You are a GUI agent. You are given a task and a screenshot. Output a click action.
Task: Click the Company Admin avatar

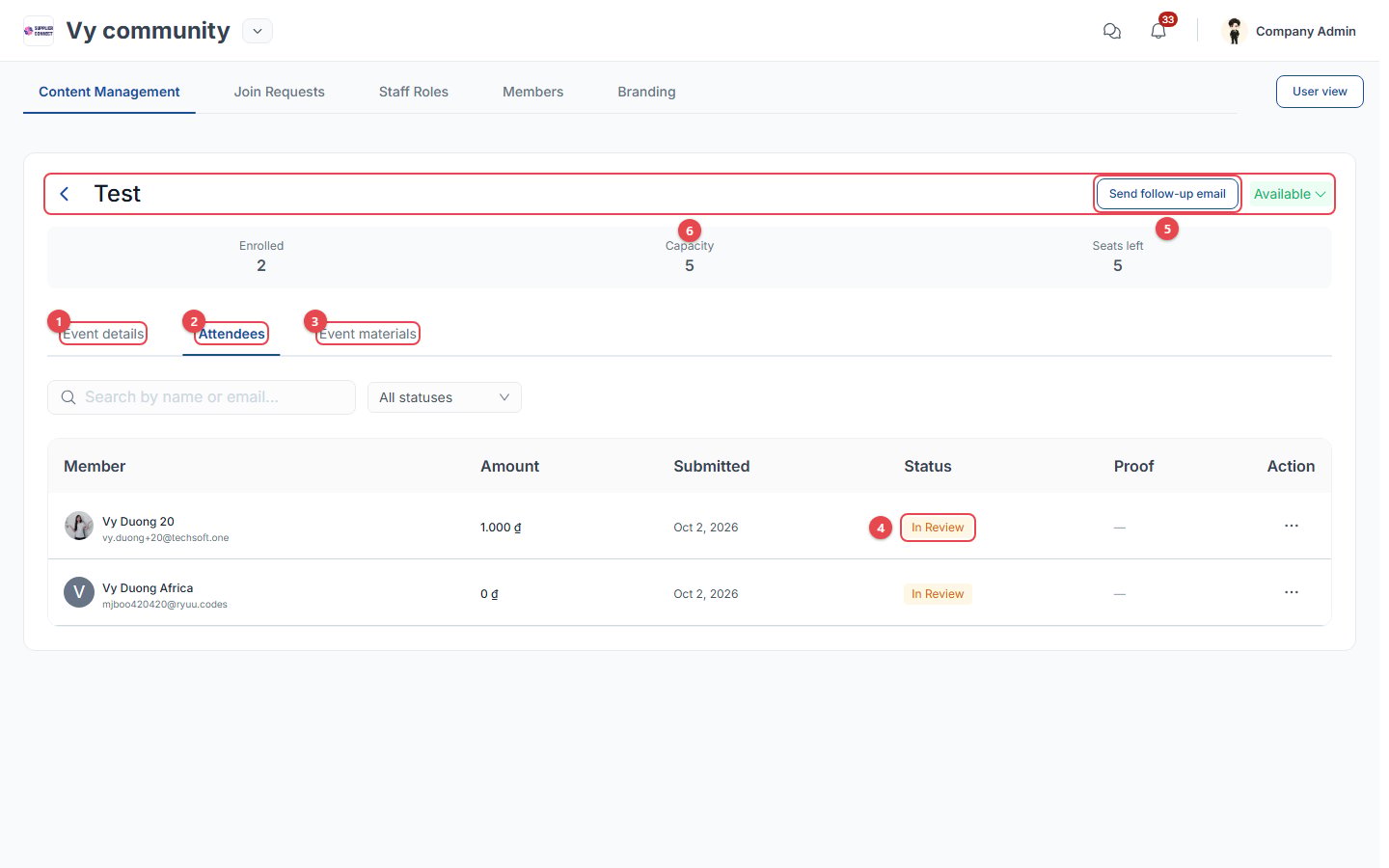(1234, 31)
